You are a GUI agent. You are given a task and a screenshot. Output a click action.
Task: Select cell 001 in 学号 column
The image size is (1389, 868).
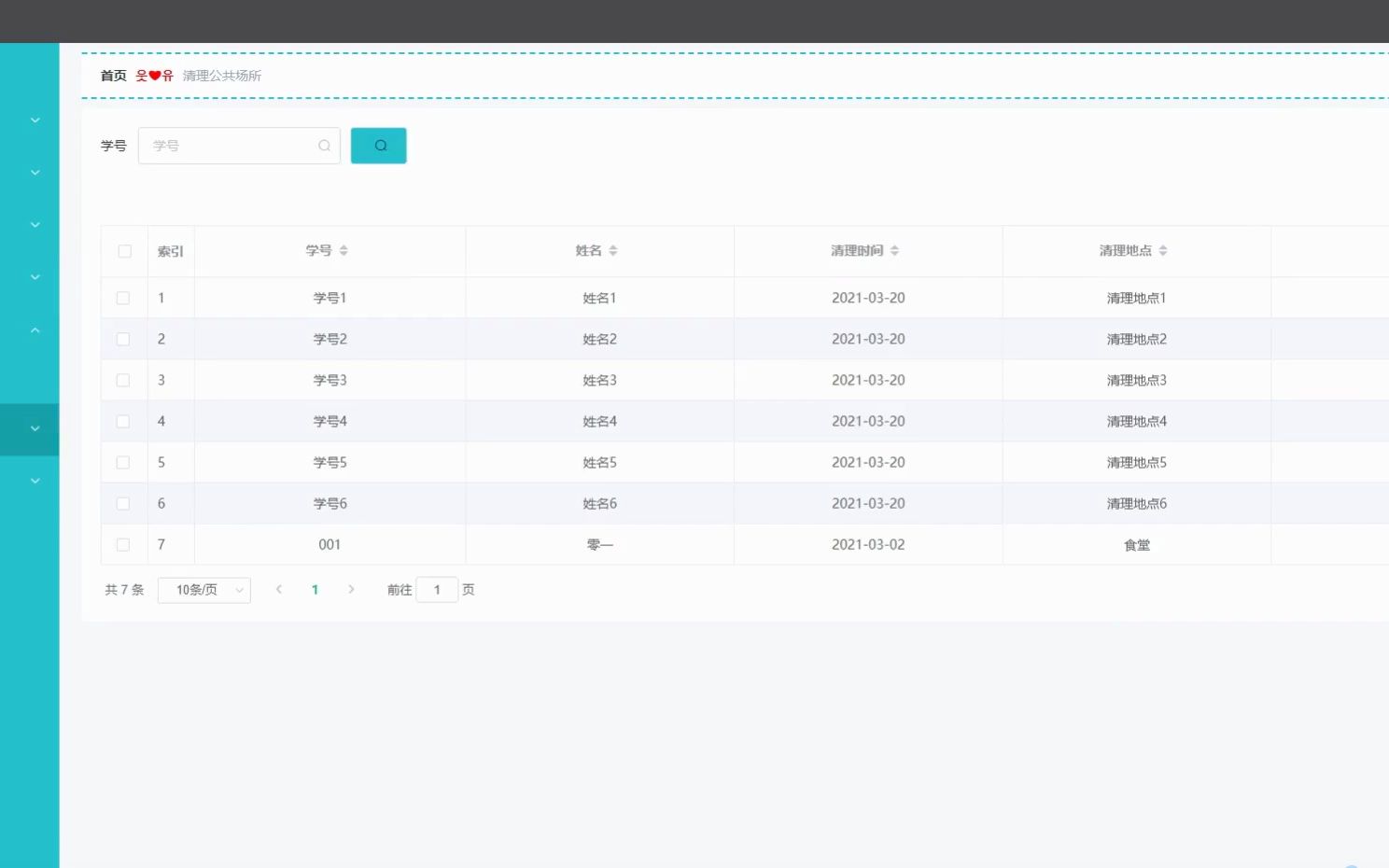[330, 544]
